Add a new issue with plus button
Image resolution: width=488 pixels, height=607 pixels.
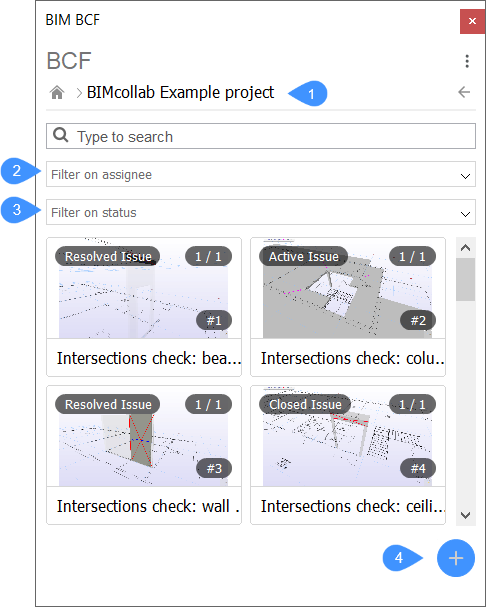tap(455, 558)
